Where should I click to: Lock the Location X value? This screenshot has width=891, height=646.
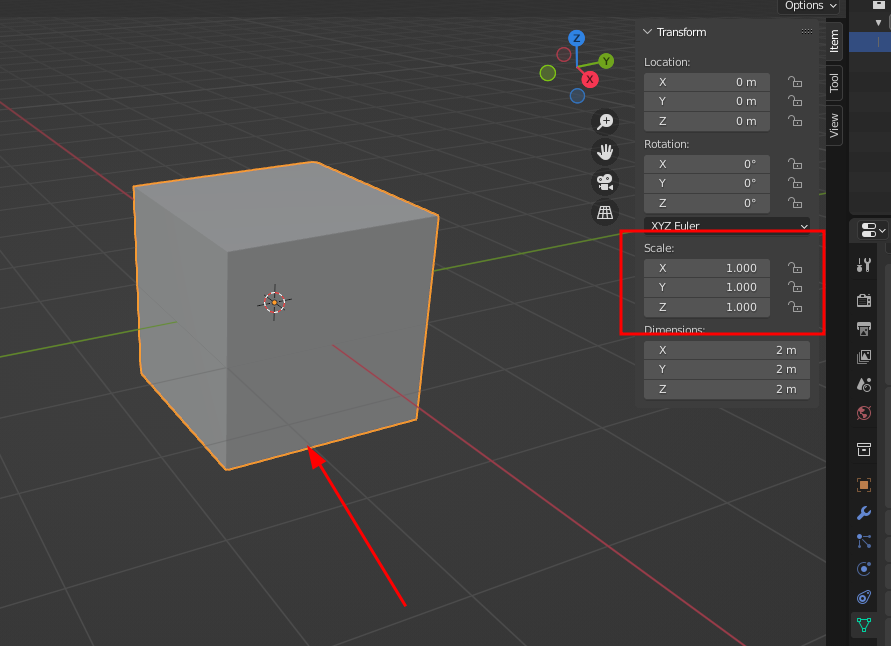pyautogui.click(x=795, y=82)
